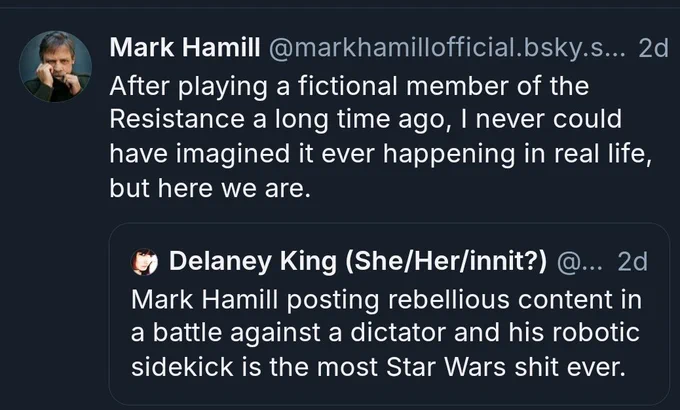Viewport: 680px width, 410px height.
Task: Open the @markhamillofficial.bsky.s... handle
Action: pos(447,47)
